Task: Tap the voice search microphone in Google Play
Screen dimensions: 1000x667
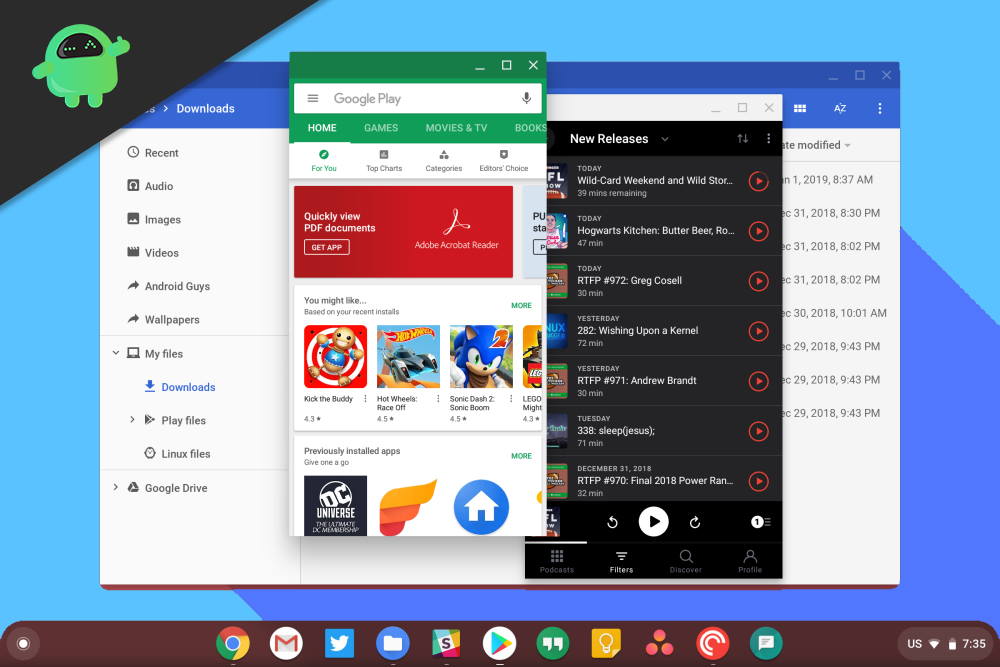Action: [526, 98]
